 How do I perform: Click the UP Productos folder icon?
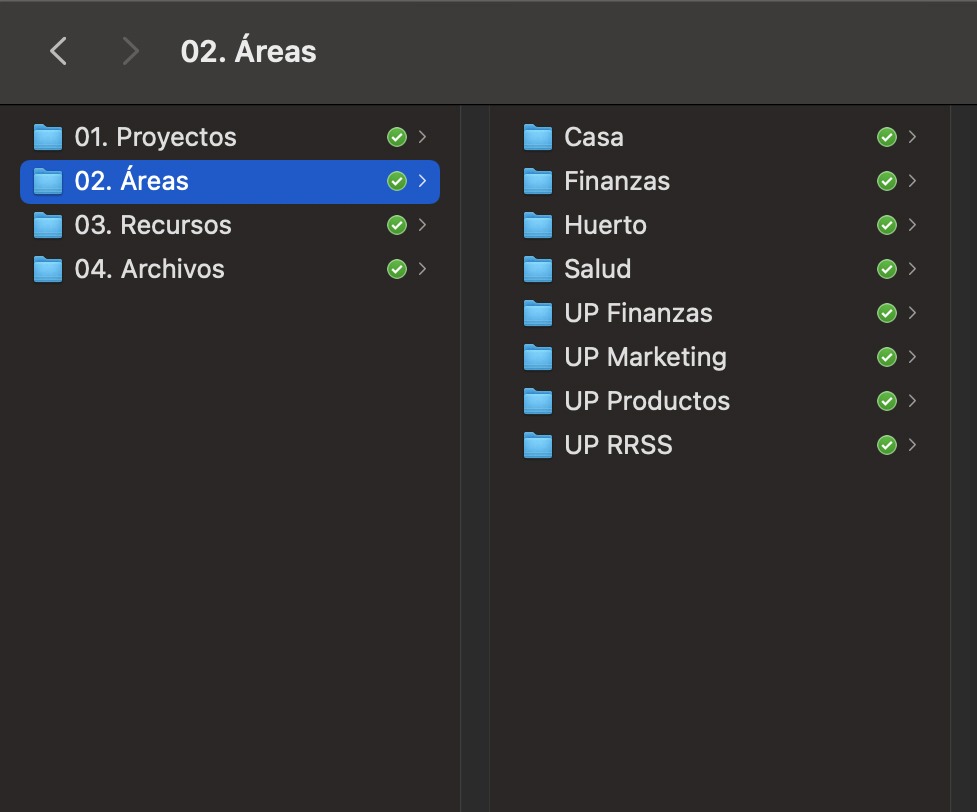(538, 401)
